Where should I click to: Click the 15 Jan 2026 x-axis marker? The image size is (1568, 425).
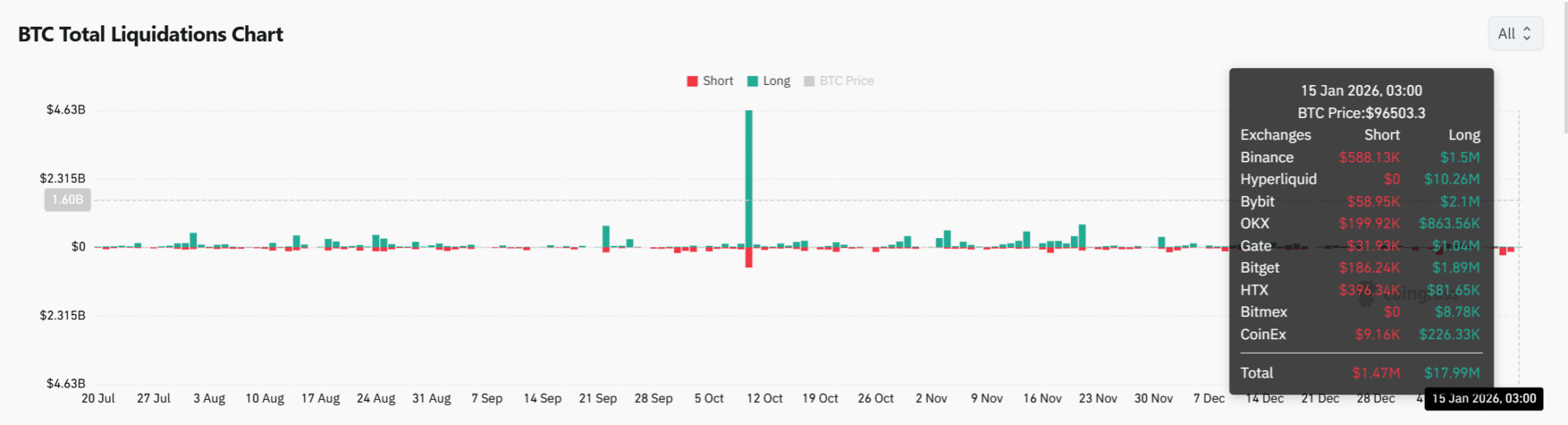coord(1483,398)
